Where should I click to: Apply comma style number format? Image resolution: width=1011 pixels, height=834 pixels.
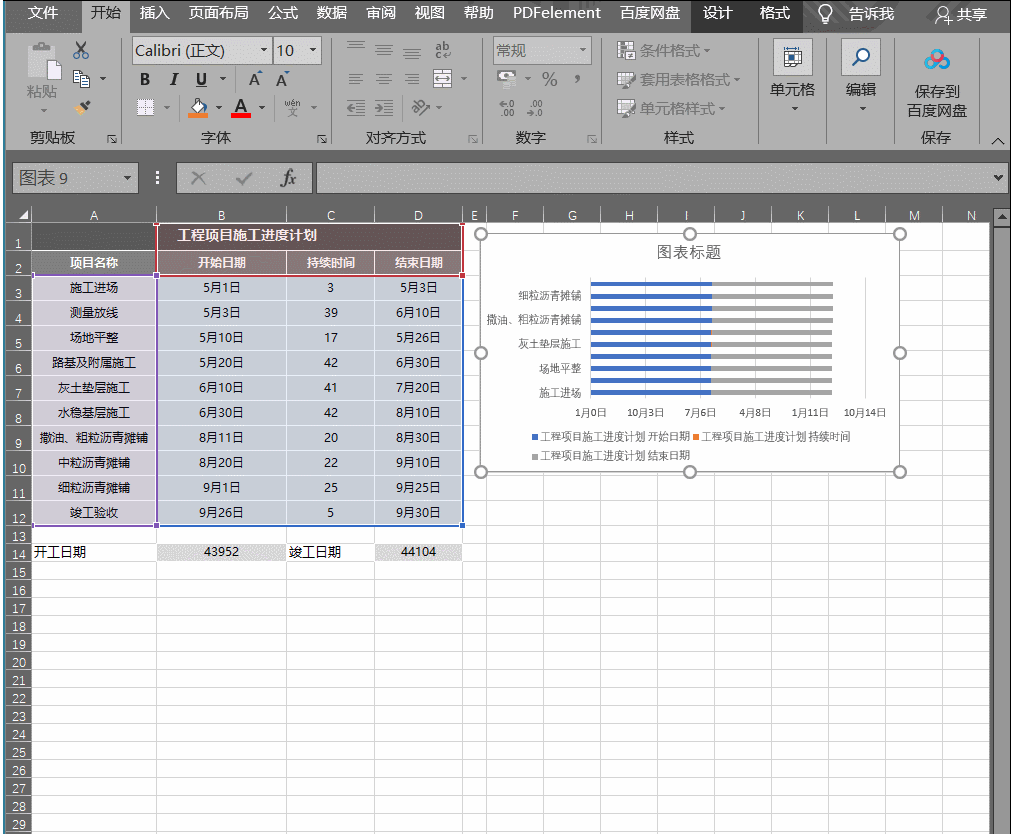[x=578, y=79]
